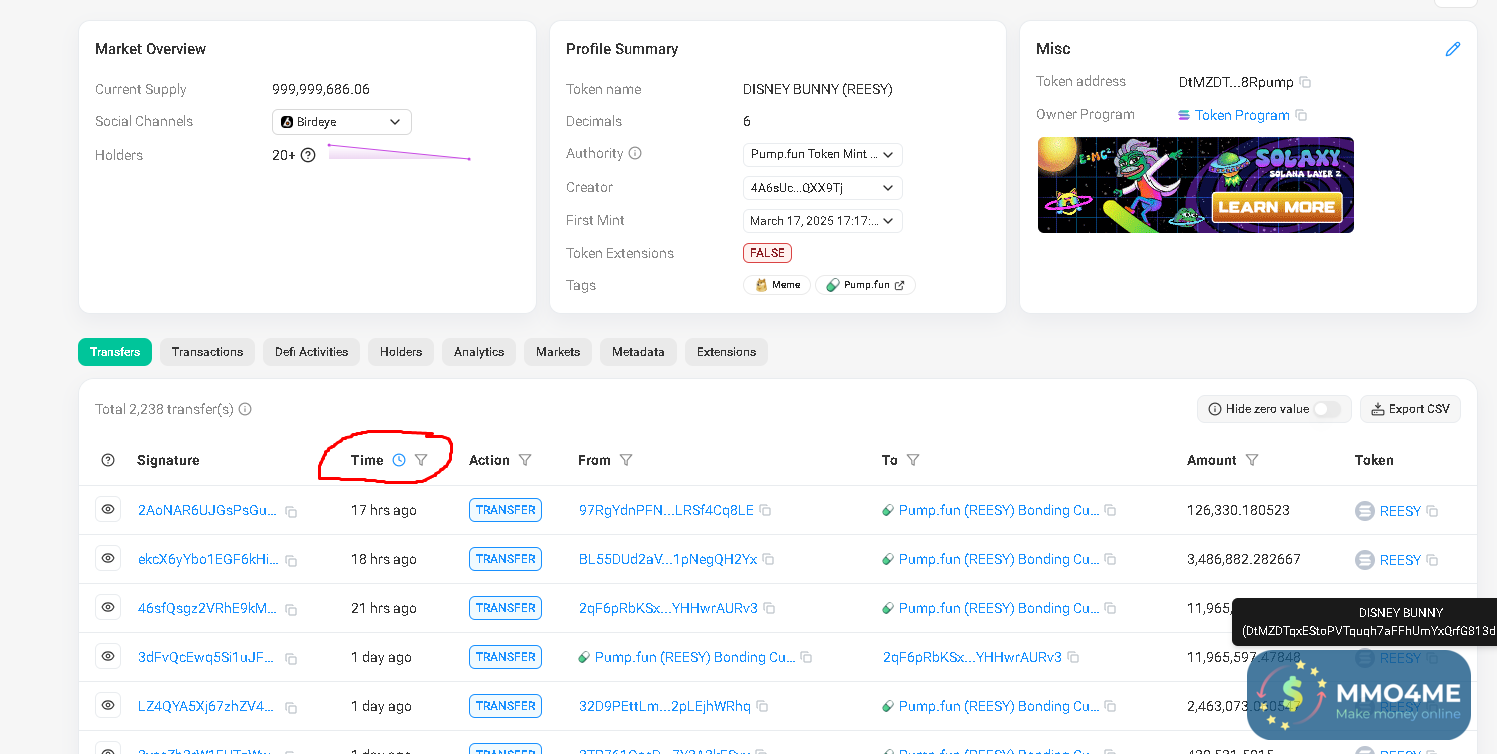This screenshot has height=754, width=1497.
Task: Switch to the Transactions tab
Action: coord(207,352)
